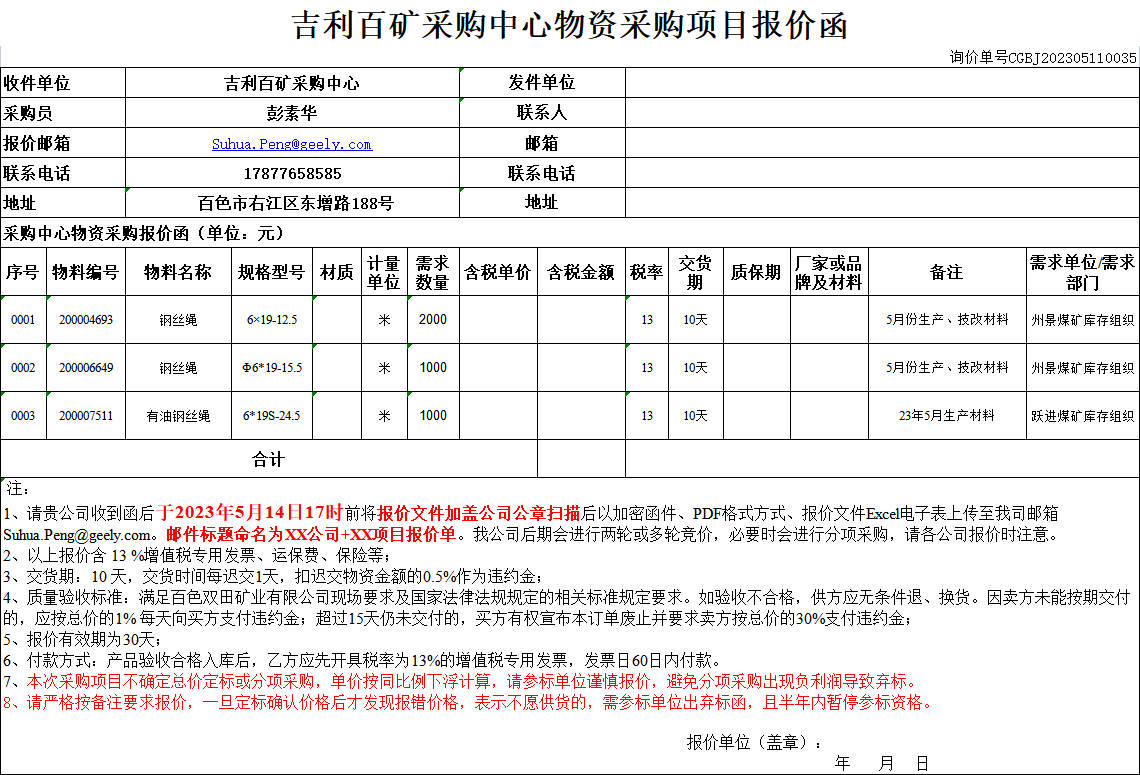This screenshot has height=775, width=1140.
Task: Click the 年 月 日 date line
Action: point(882,763)
